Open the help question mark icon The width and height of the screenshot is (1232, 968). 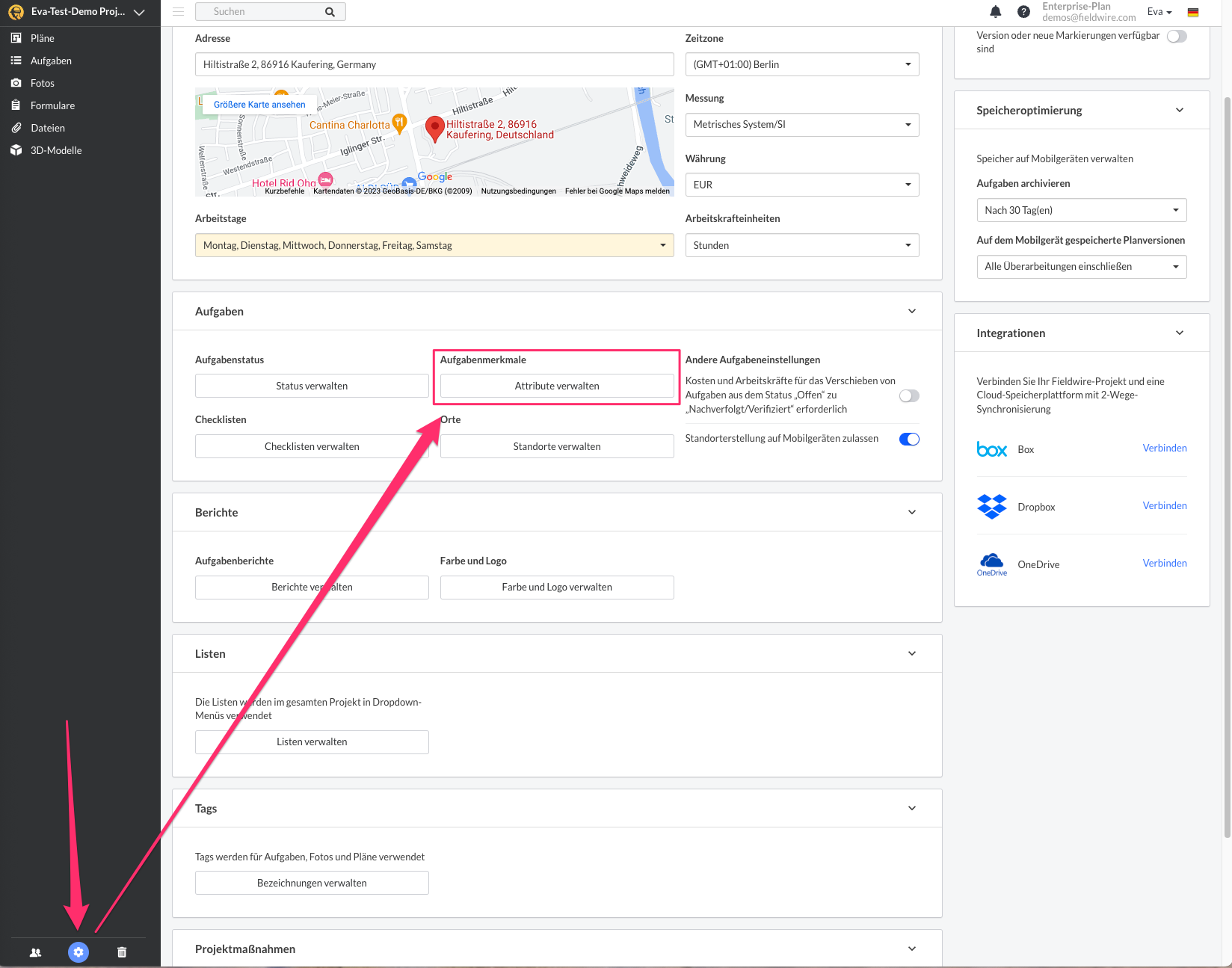point(1023,12)
